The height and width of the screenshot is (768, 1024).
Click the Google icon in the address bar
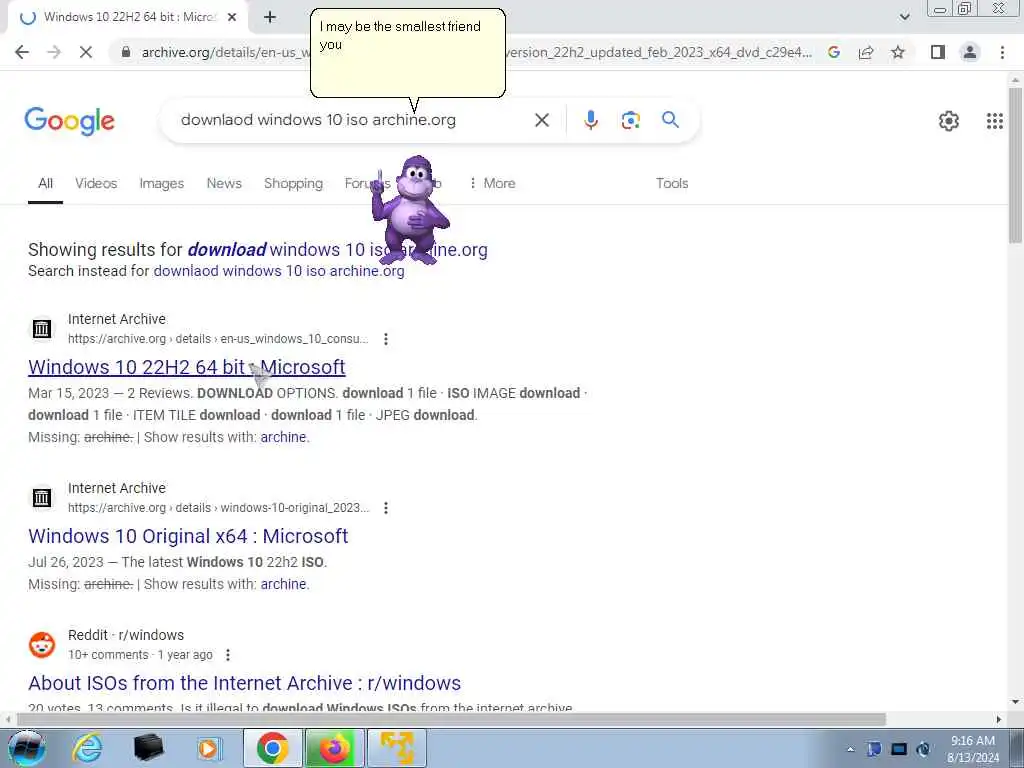click(x=834, y=52)
